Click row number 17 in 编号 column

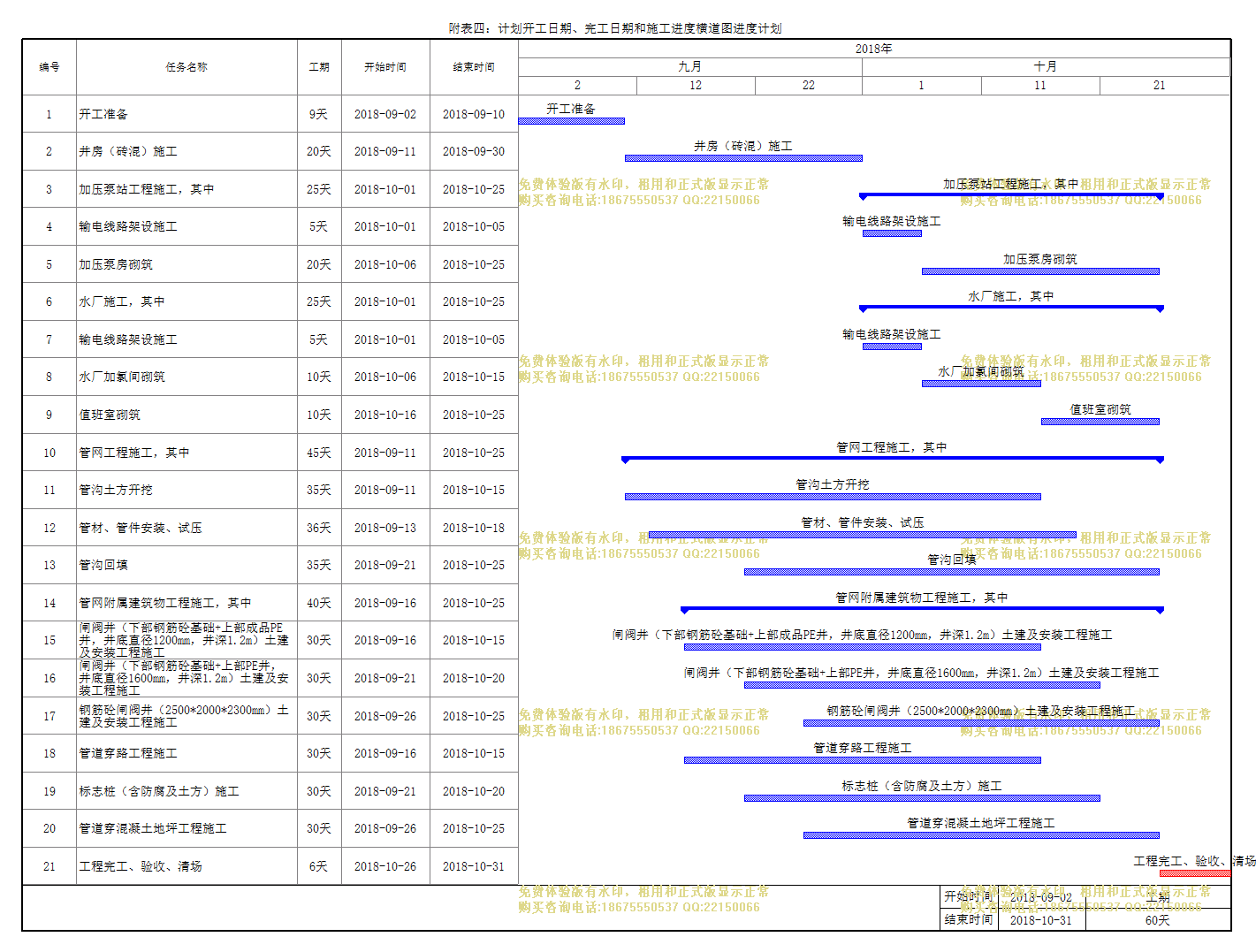coord(49,716)
